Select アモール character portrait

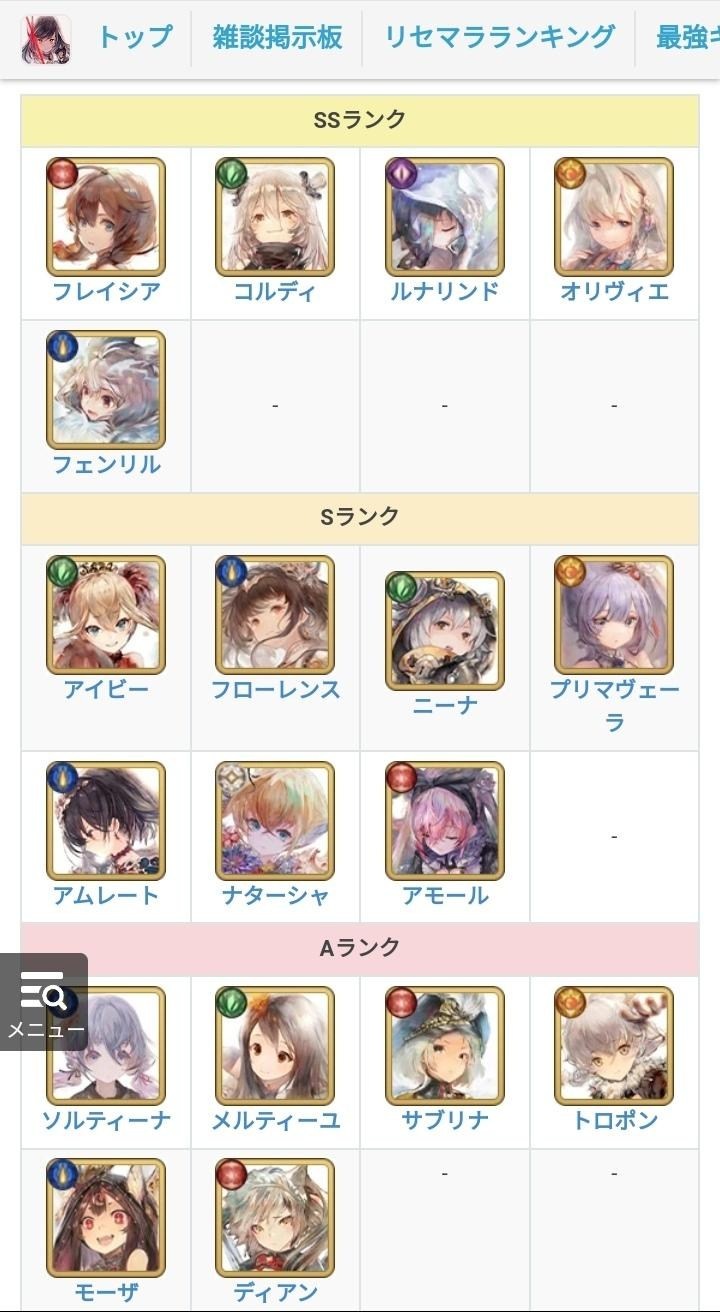445,821
